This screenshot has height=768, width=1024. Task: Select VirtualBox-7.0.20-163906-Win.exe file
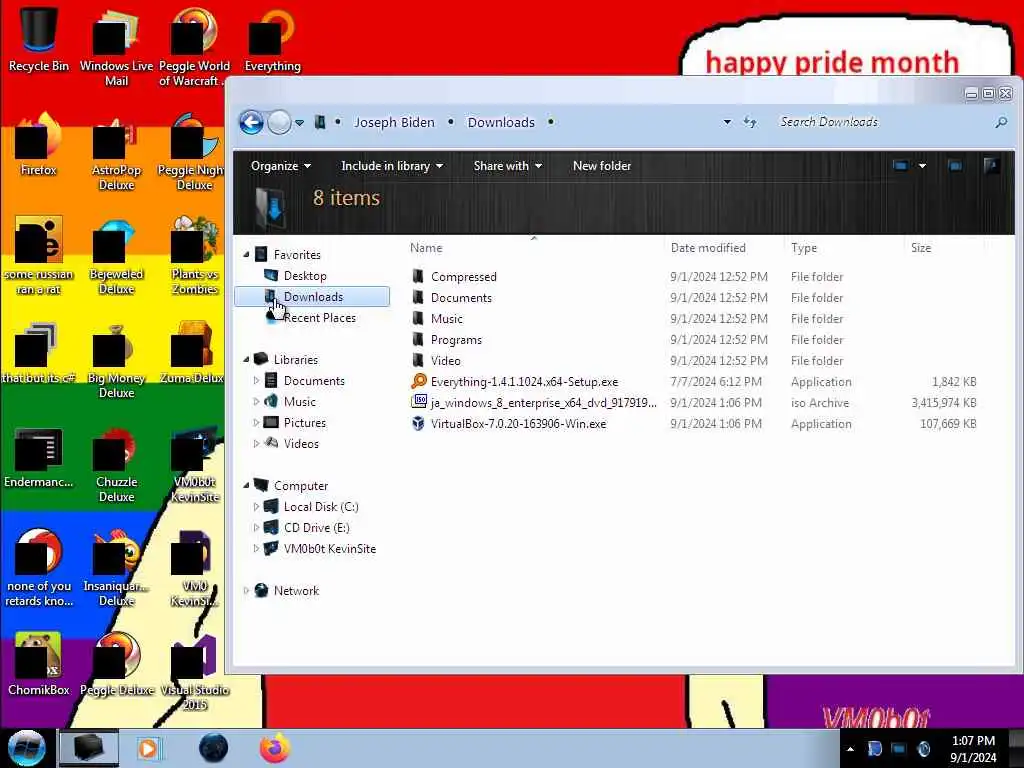tap(518, 423)
